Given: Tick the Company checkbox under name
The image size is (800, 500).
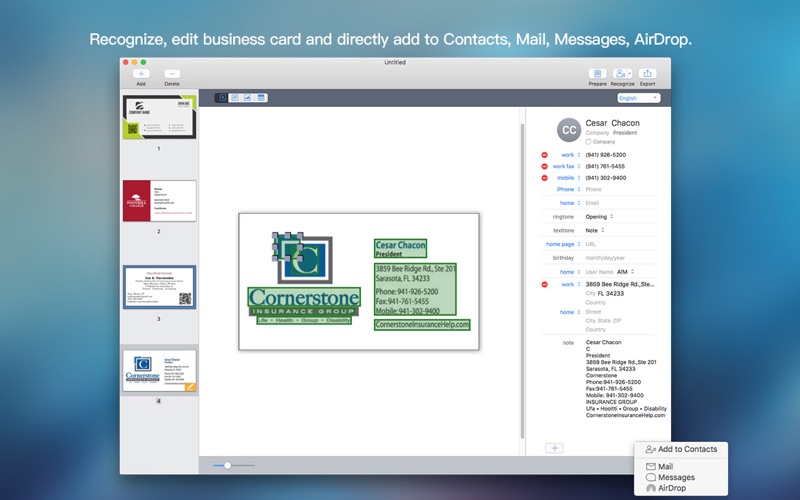Looking at the screenshot, I should pyautogui.click(x=588, y=142).
